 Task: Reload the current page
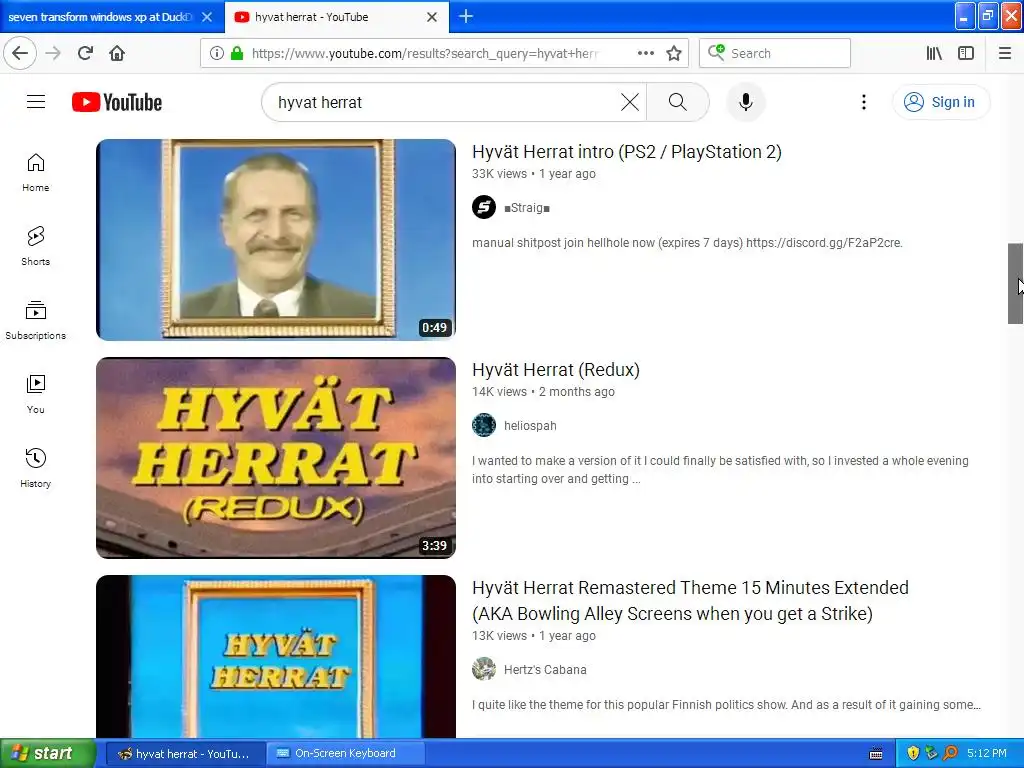86,53
